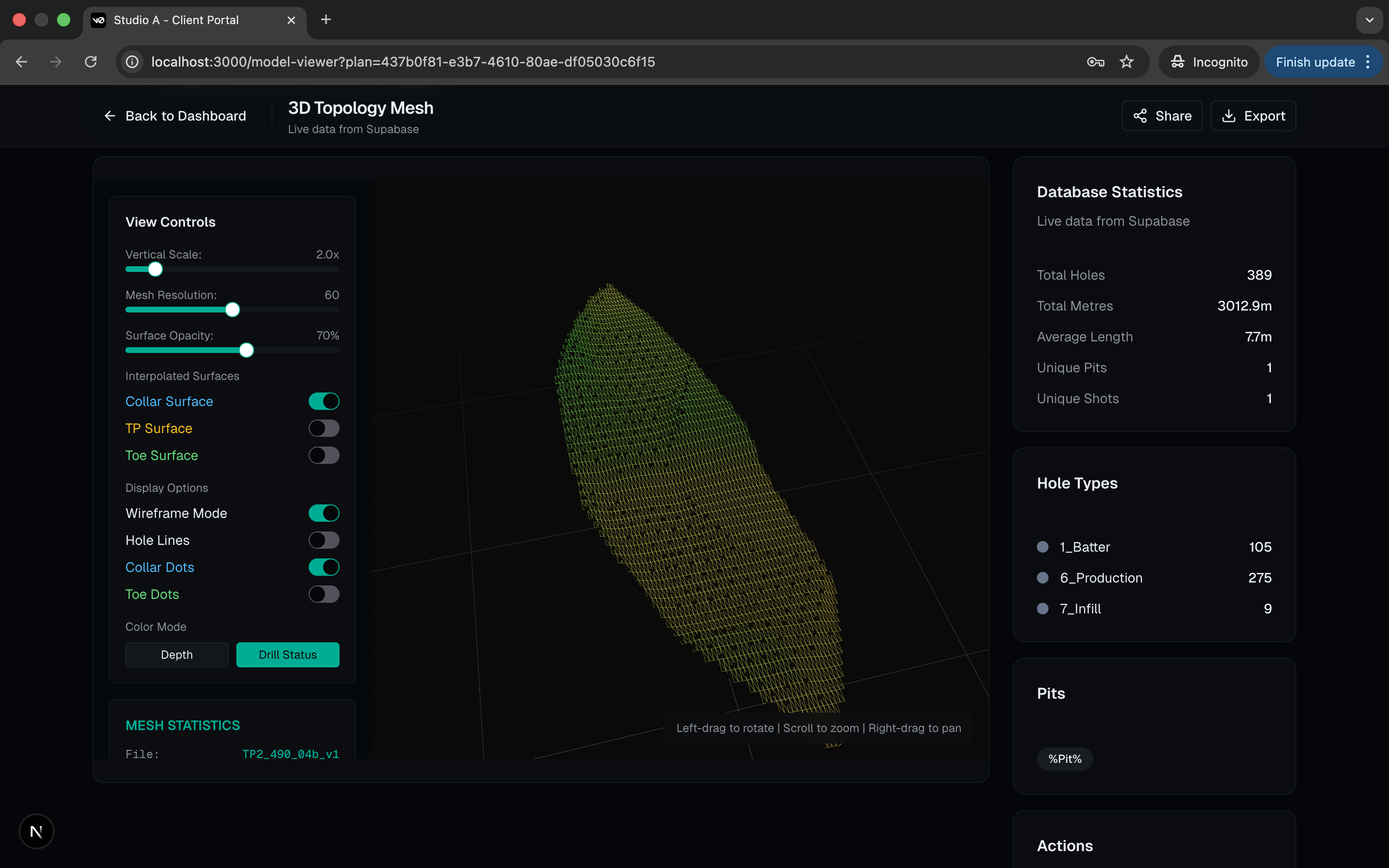Viewport: 1389px width, 868px height.
Task: Switch color mode to Depth
Action: [x=177, y=654]
